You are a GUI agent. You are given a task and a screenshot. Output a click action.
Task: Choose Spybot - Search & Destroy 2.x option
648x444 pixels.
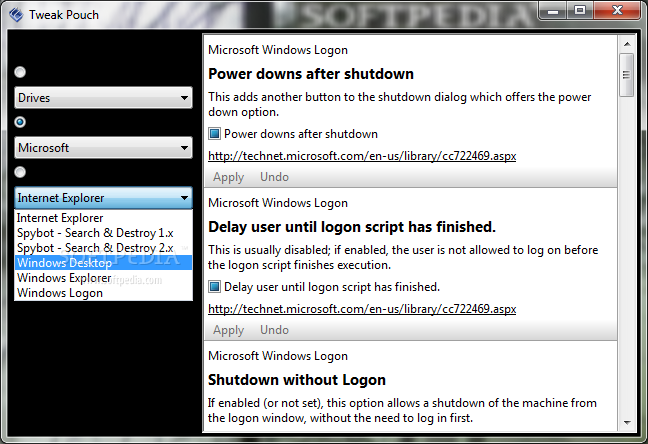tap(103, 248)
